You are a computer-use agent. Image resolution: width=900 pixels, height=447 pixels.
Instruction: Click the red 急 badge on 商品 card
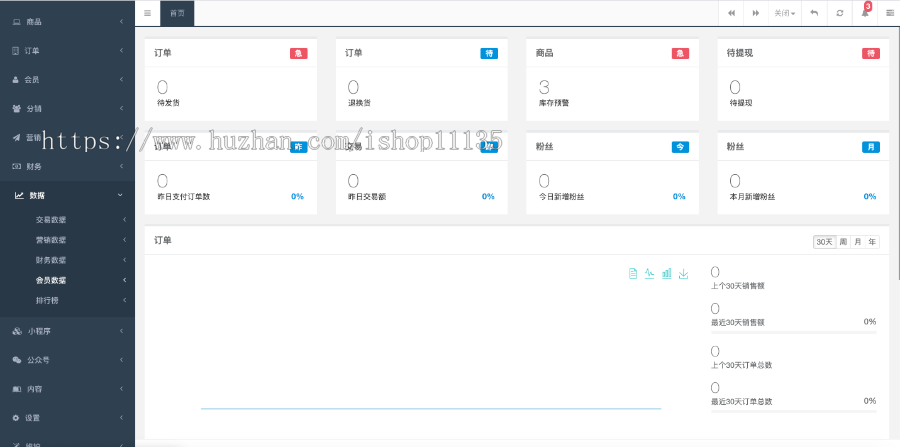click(x=680, y=53)
